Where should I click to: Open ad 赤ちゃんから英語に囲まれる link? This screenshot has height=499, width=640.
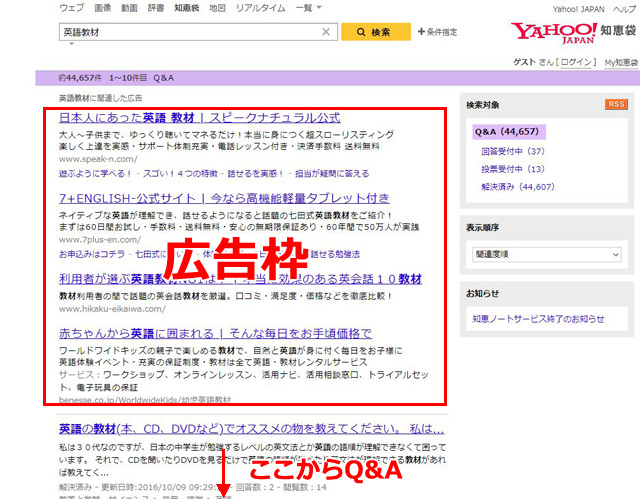pos(216,333)
